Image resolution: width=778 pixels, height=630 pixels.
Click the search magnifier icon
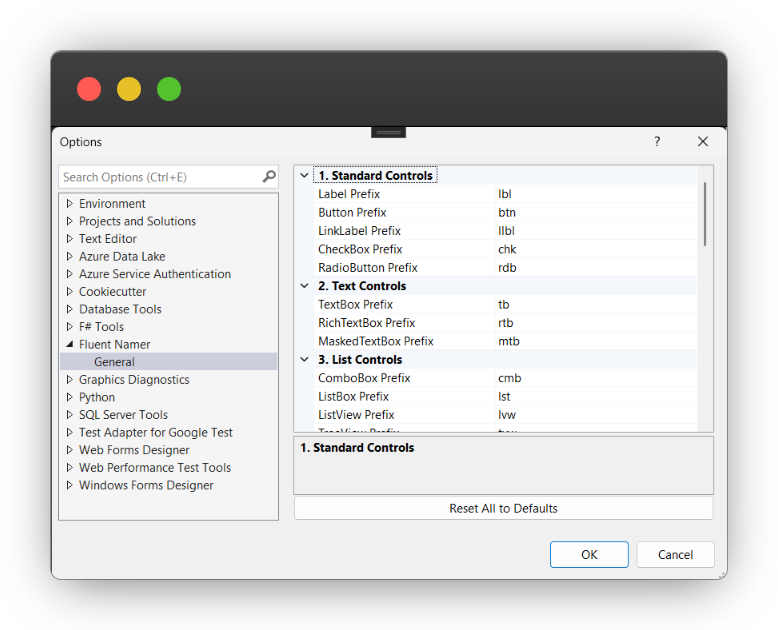pyautogui.click(x=269, y=176)
